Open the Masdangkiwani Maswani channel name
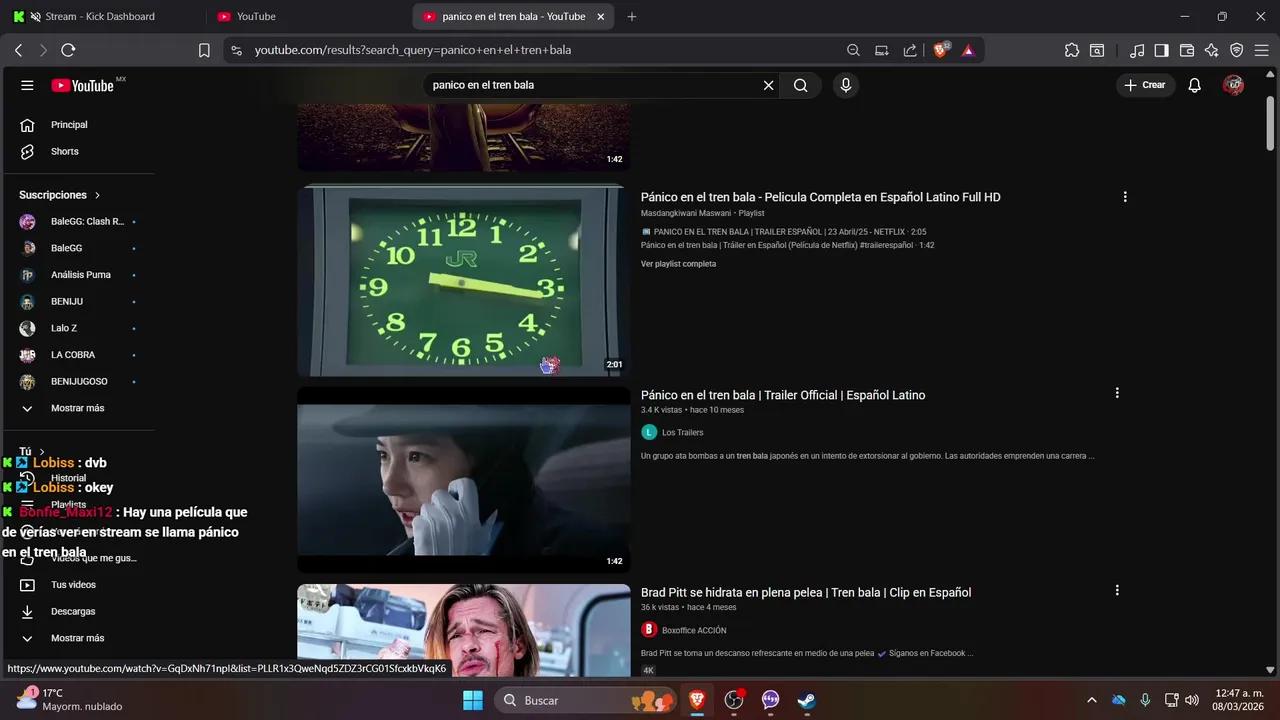1280x720 pixels. [x=686, y=213]
